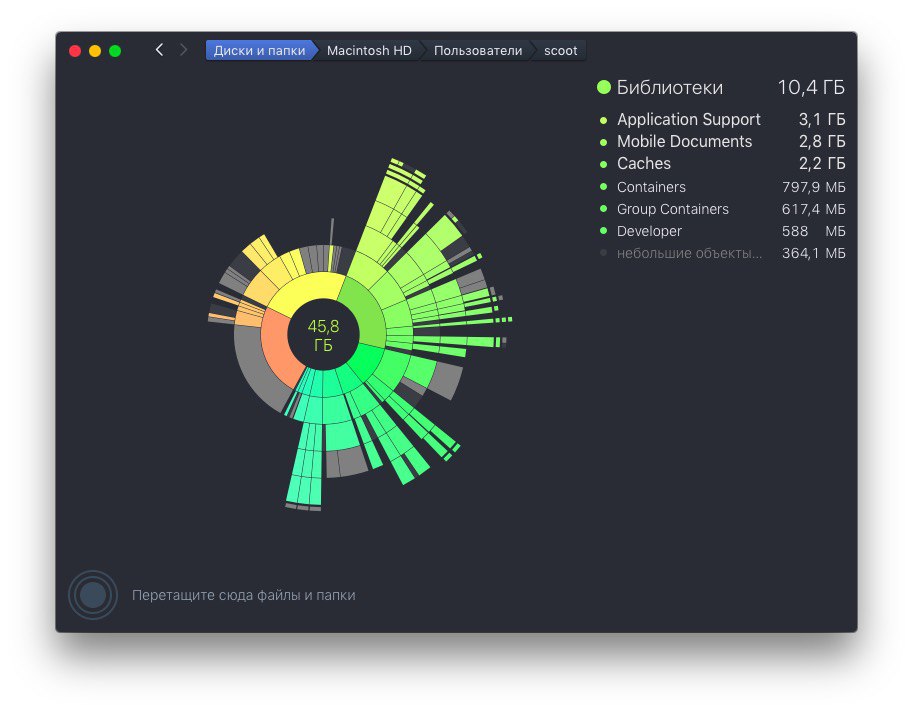Navigate to Macintosh HD breadcrumb
The height and width of the screenshot is (712, 913).
click(x=369, y=51)
